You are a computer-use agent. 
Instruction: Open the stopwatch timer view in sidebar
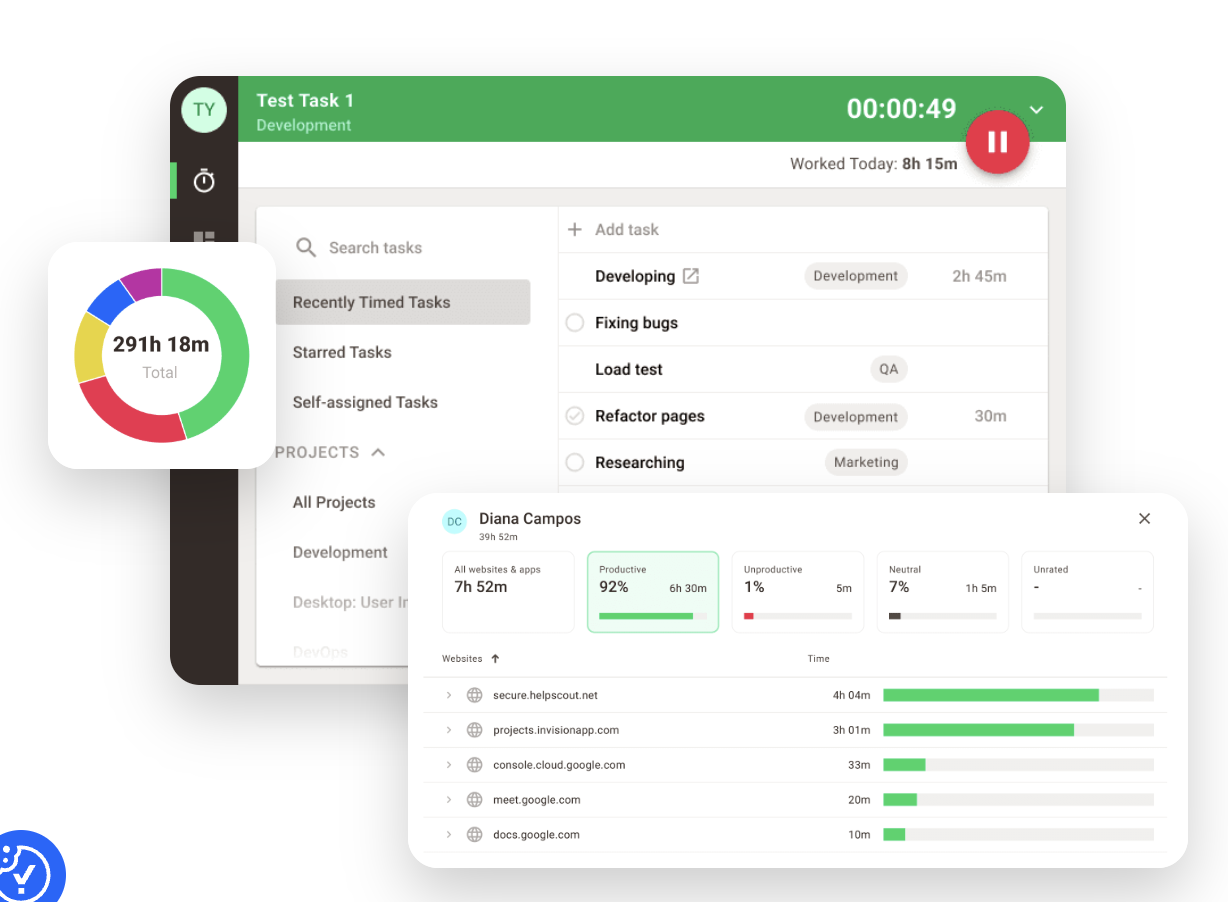[x=204, y=181]
